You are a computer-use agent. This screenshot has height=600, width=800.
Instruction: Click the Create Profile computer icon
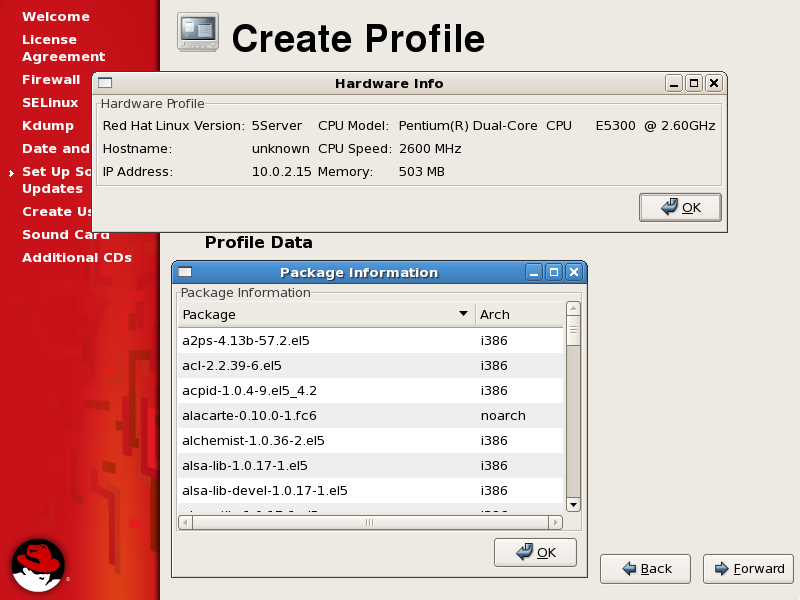click(x=198, y=32)
